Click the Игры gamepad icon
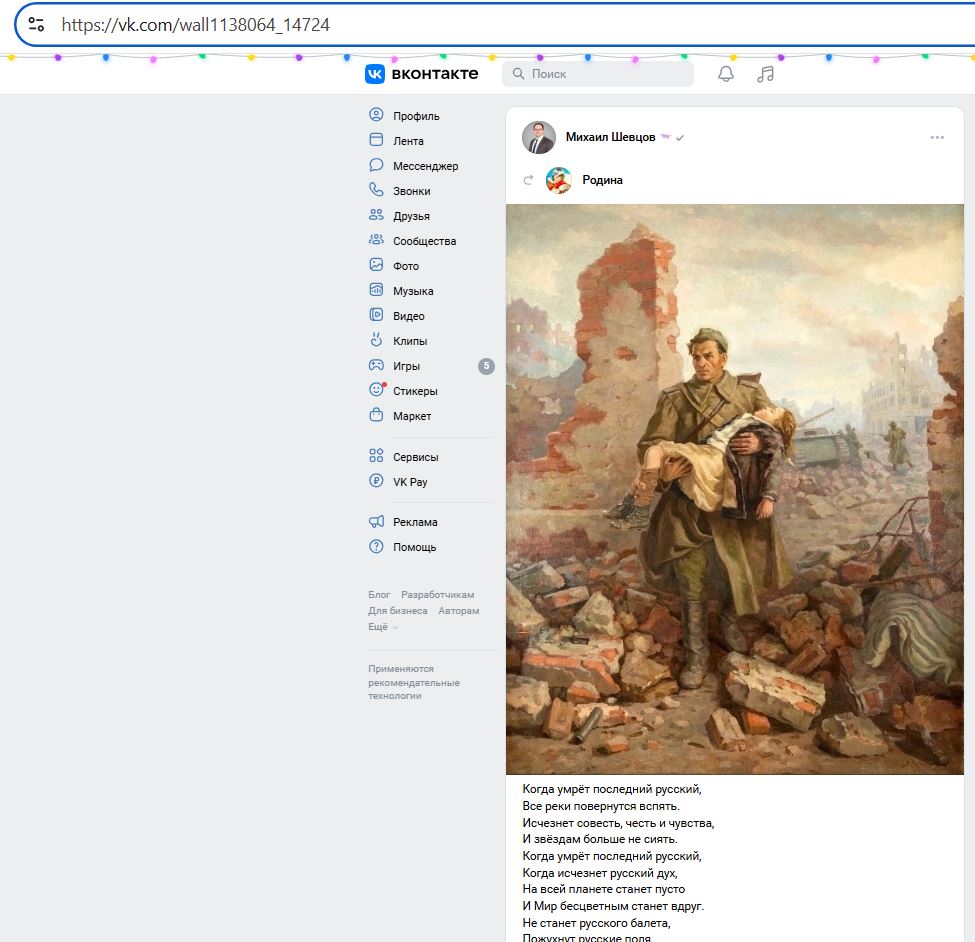 pyautogui.click(x=376, y=365)
